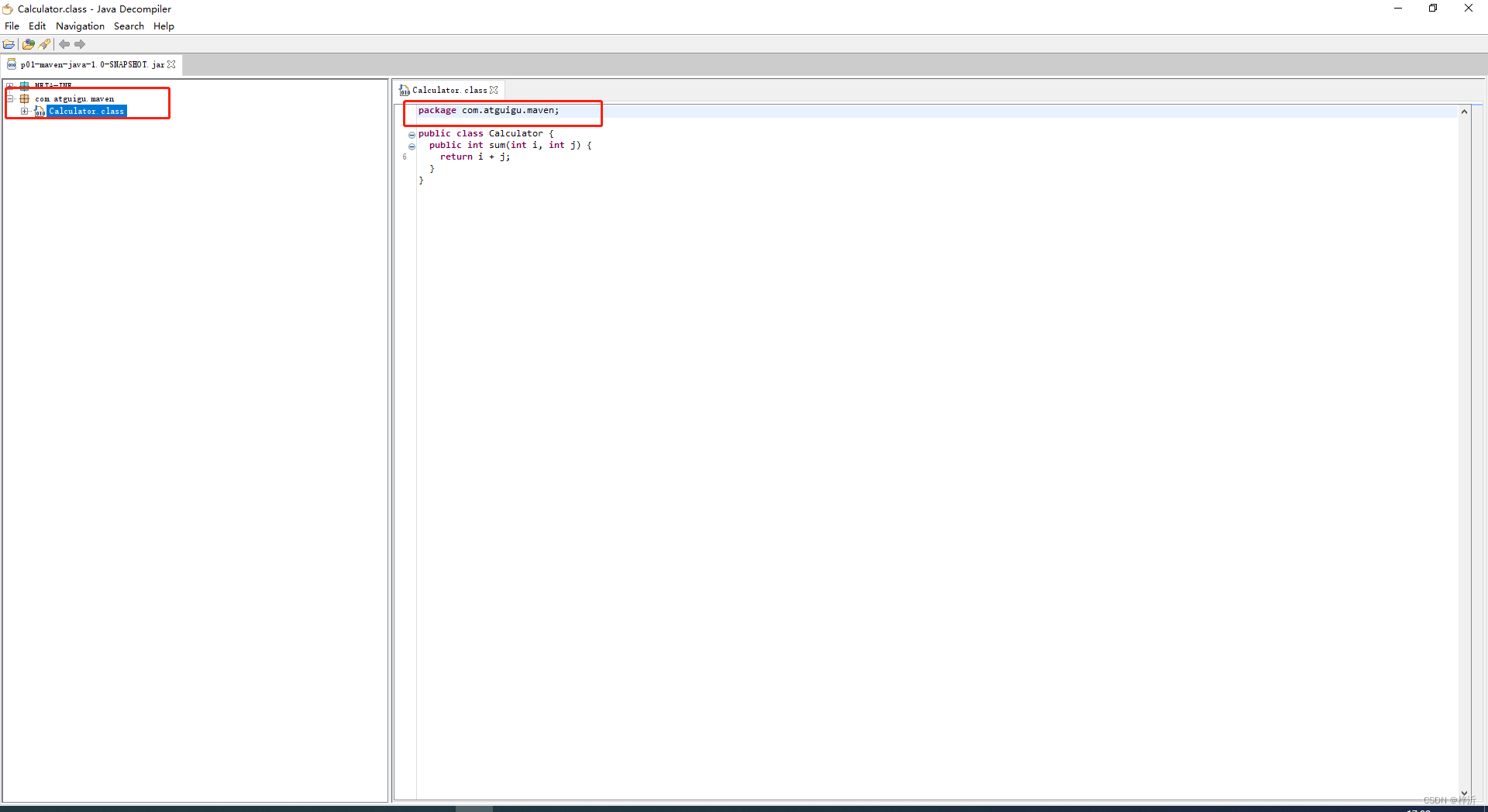Close the Calculator.class editor tab

494,90
